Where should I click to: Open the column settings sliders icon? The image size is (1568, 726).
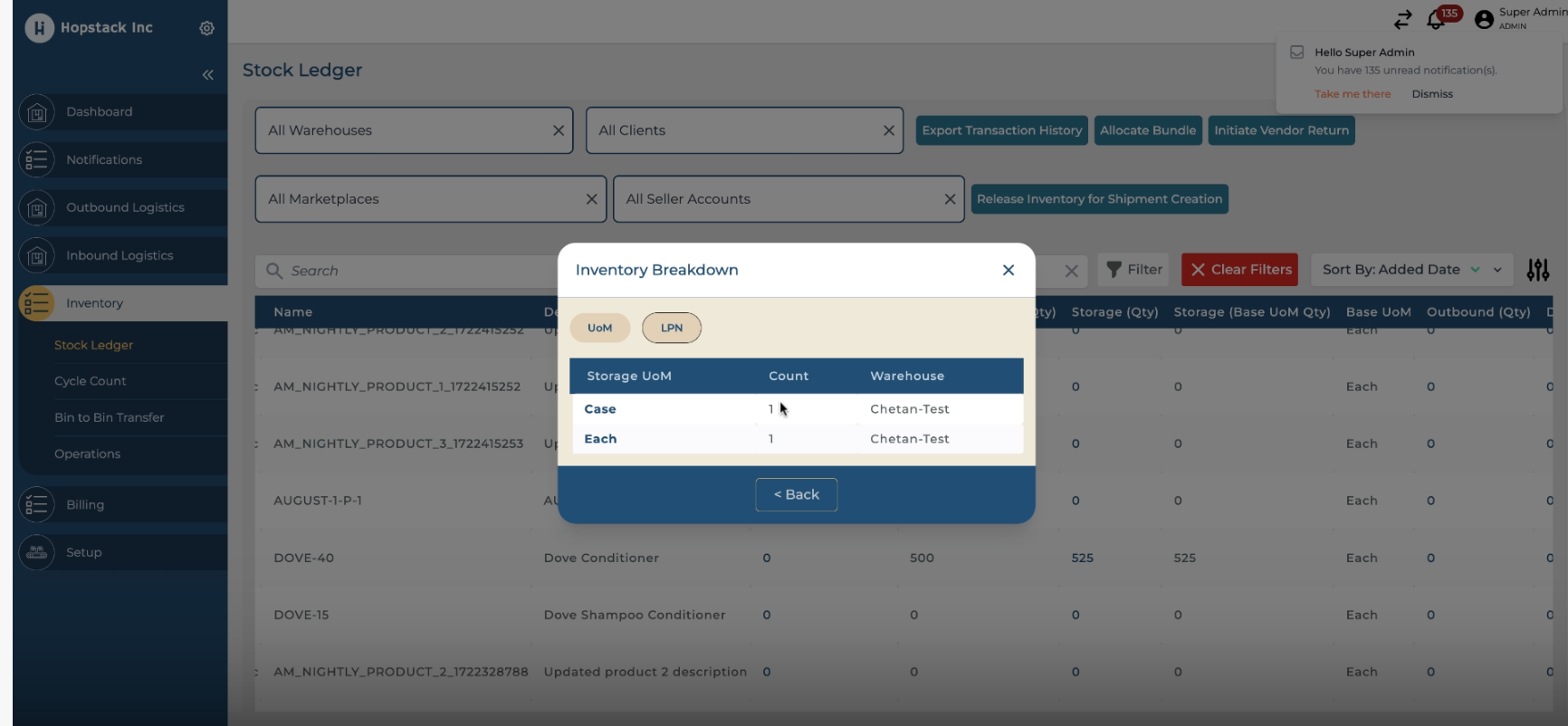click(x=1537, y=270)
